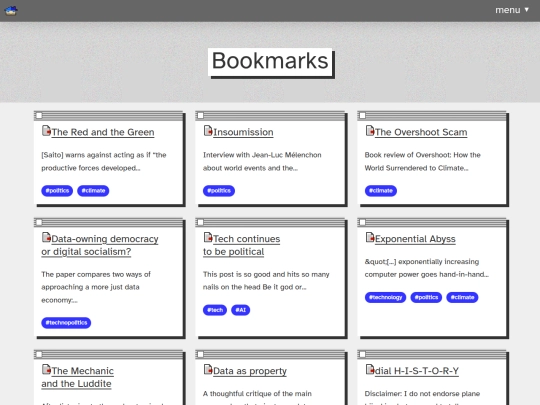Click document icon beside The Overshoot Scam
540x405 pixels.
pyautogui.click(x=370, y=131)
